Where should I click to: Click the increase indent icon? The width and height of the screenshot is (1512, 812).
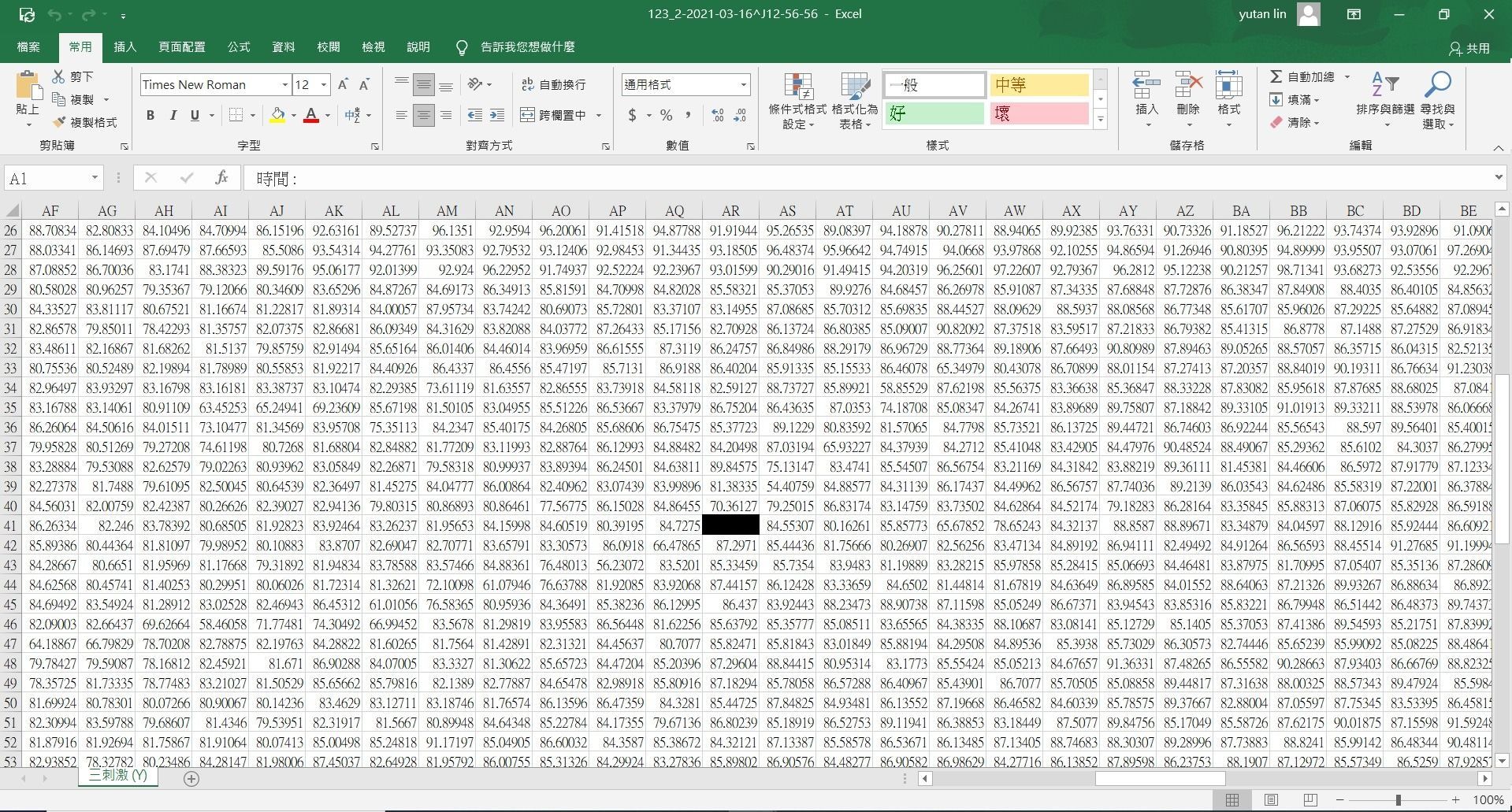pos(497,116)
